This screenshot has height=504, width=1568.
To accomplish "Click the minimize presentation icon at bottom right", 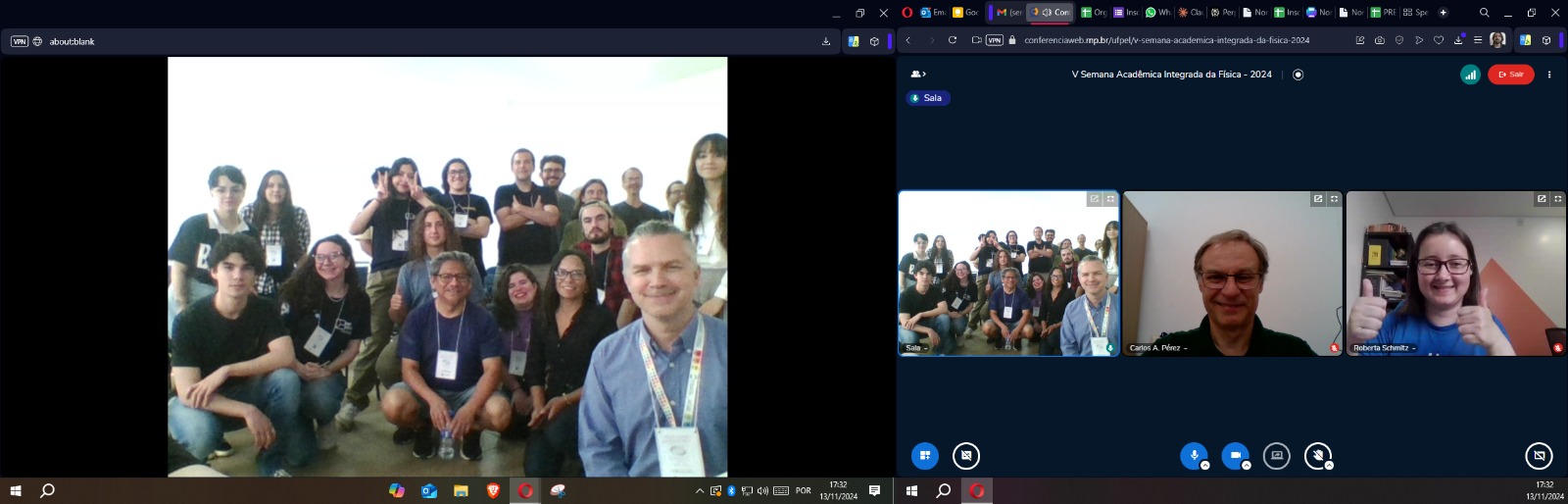I will 1539,456.
